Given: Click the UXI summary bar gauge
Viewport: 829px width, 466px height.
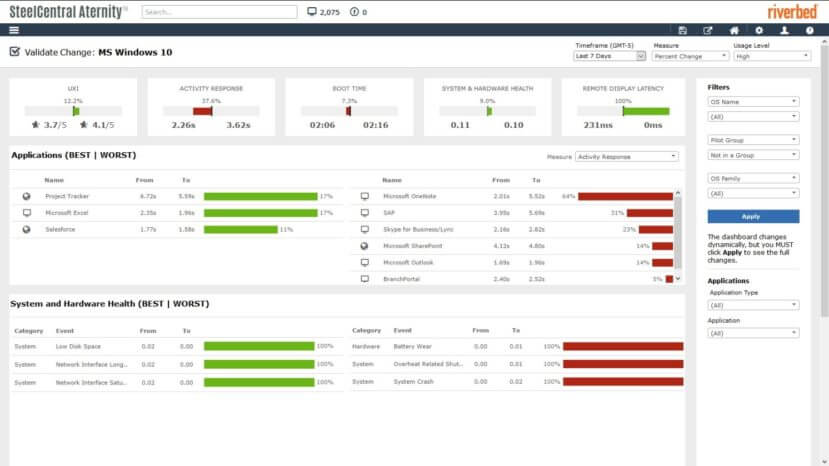Looking at the screenshot, I should click(73, 111).
